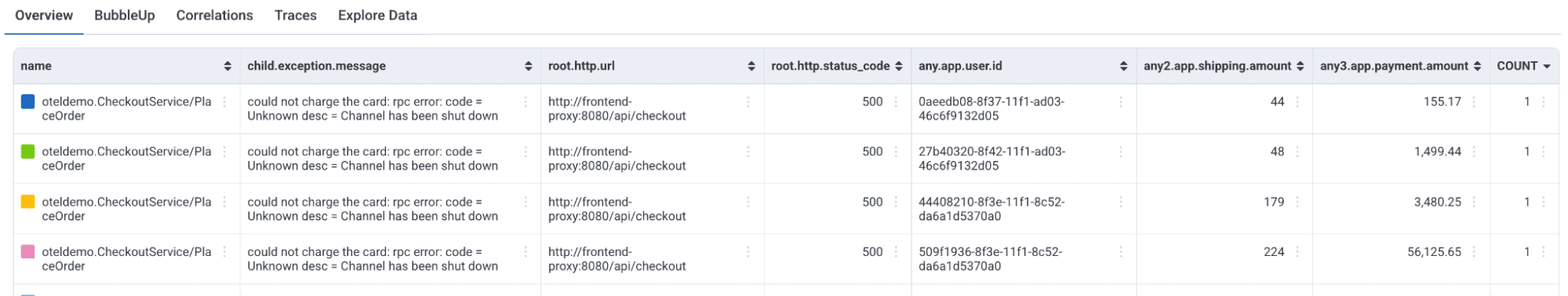This screenshot has height=296, width=1568.
Task: Open name cell menu in pink swatch row
Action: coord(224,253)
